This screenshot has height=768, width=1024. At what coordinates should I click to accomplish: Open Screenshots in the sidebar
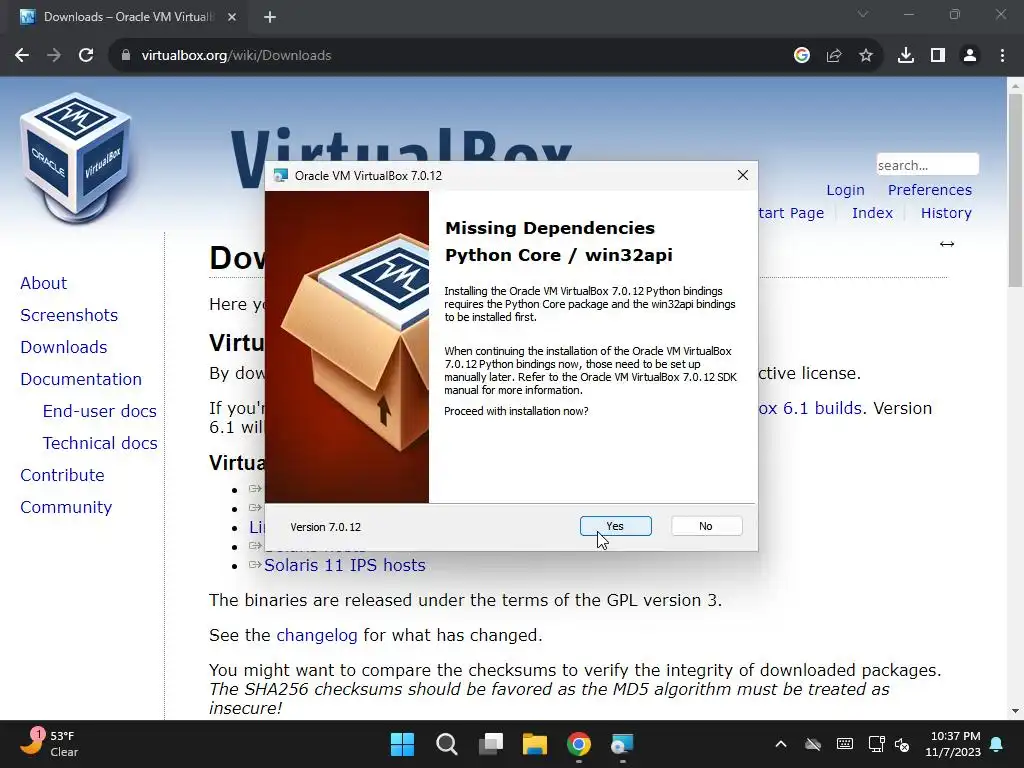click(x=69, y=315)
